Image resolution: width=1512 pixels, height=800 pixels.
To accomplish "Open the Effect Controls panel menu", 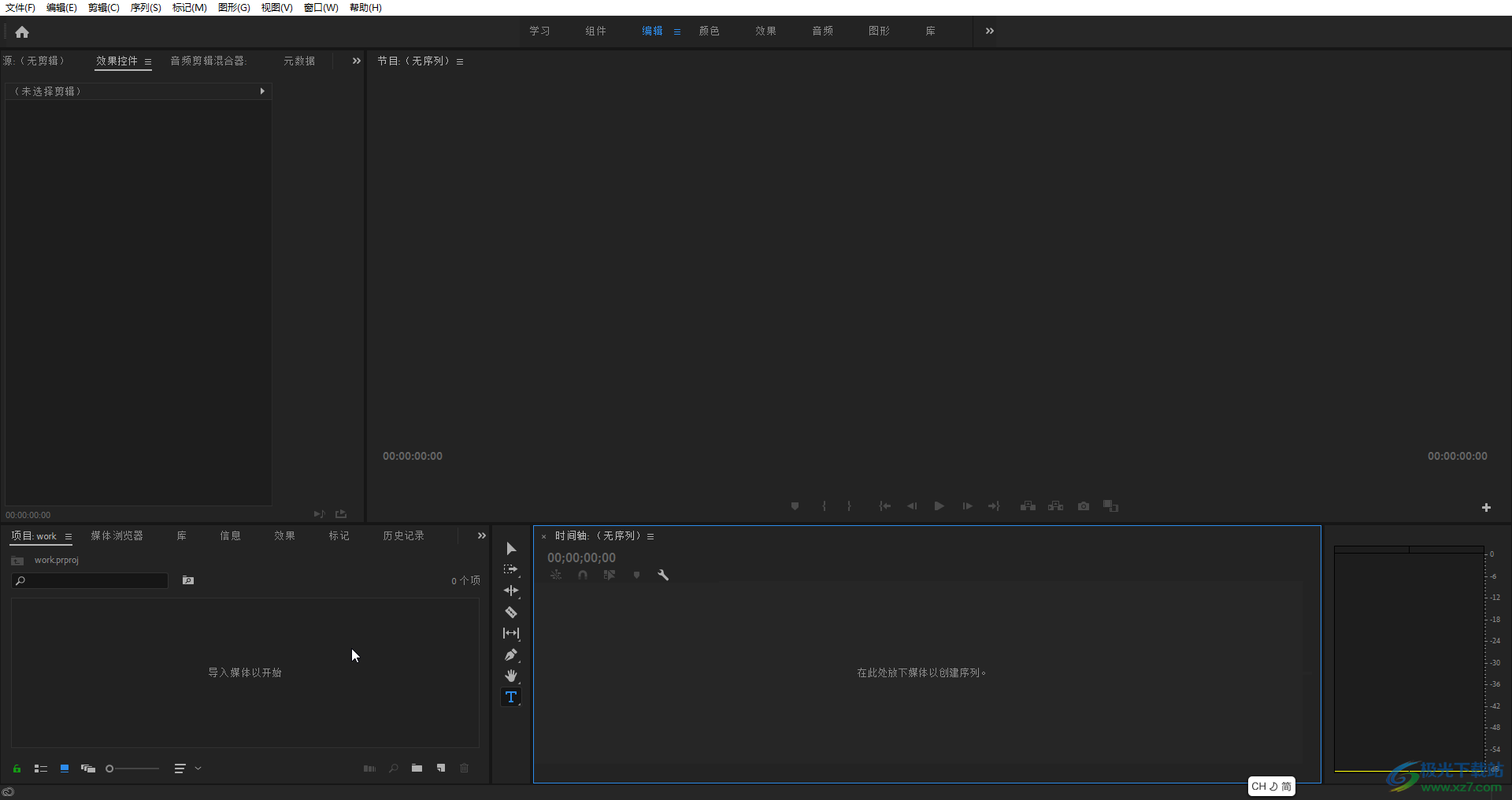I will pyautogui.click(x=148, y=61).
